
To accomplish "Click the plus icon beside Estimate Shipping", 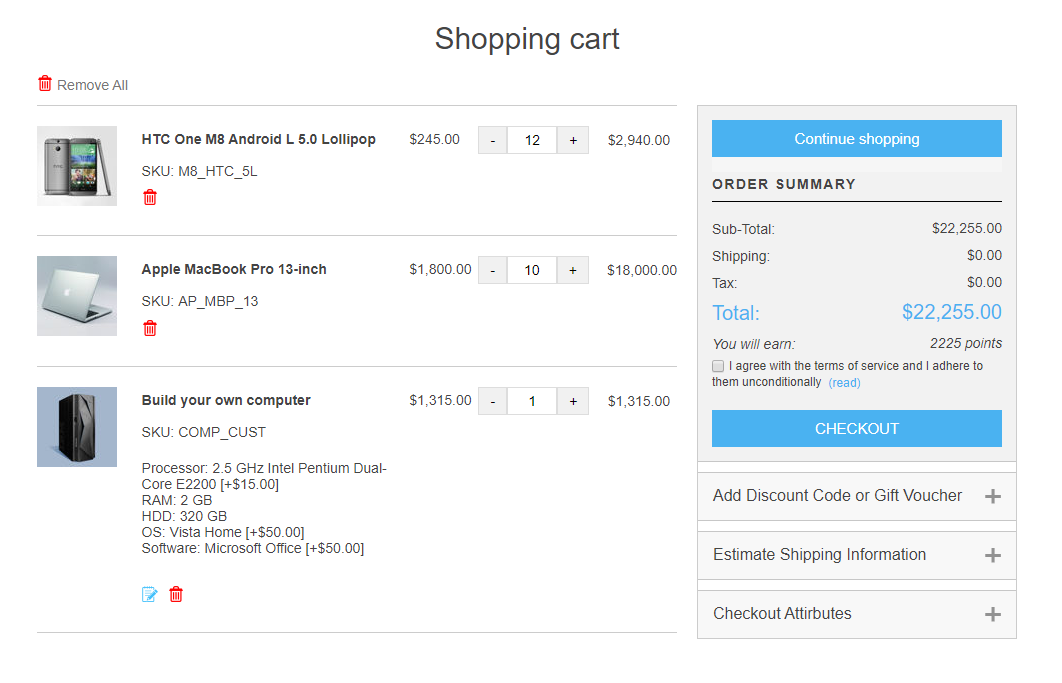I will tap(993, 556).
